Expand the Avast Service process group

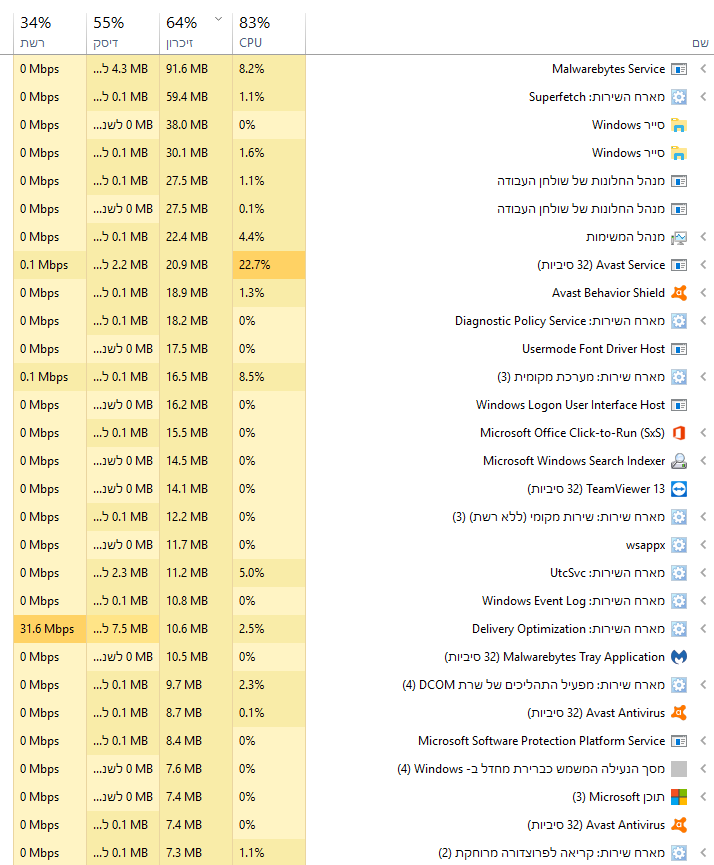(x=704, y=265)
